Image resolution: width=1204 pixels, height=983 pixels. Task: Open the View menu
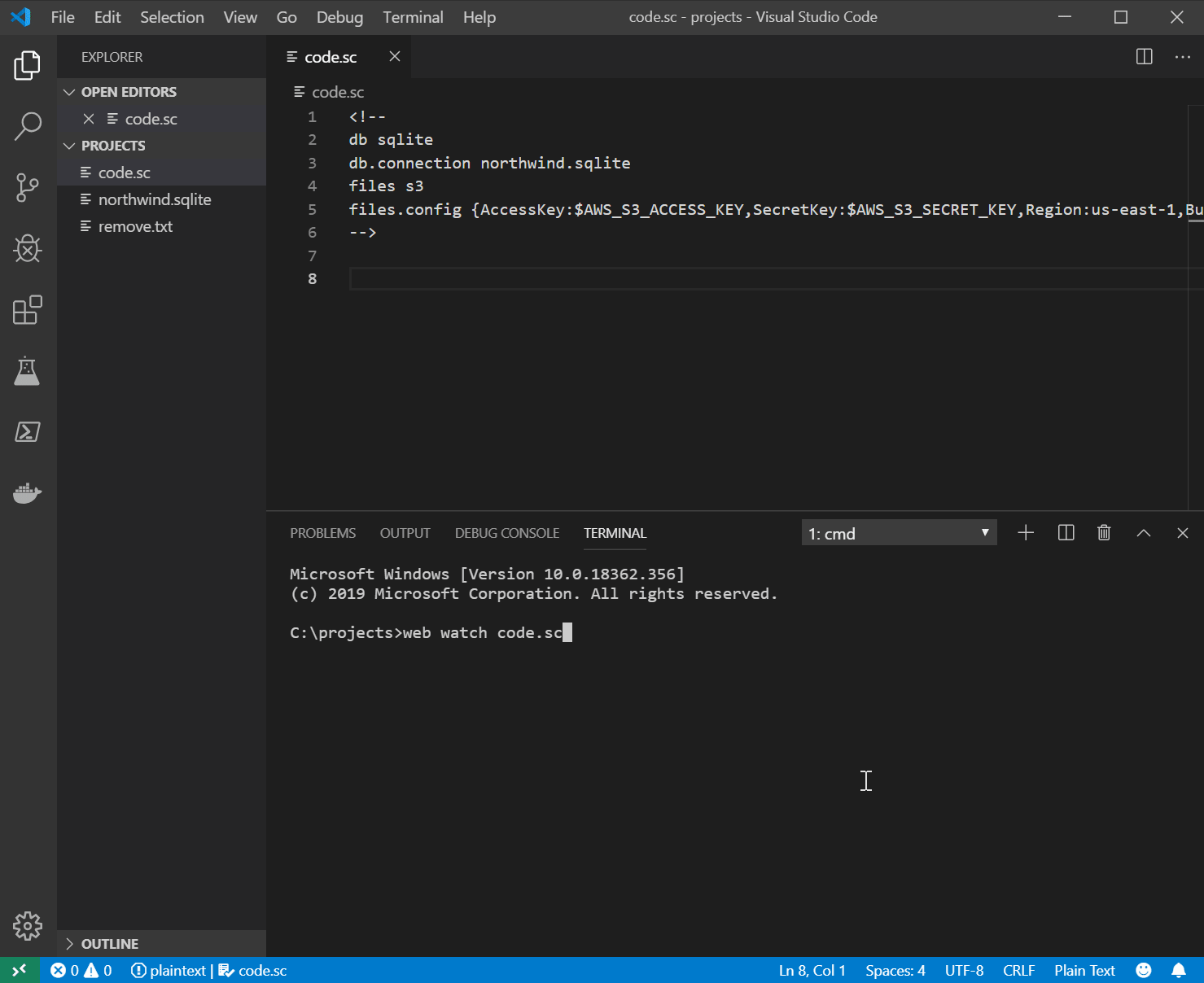pyautogui.click(x=240, y=17)
